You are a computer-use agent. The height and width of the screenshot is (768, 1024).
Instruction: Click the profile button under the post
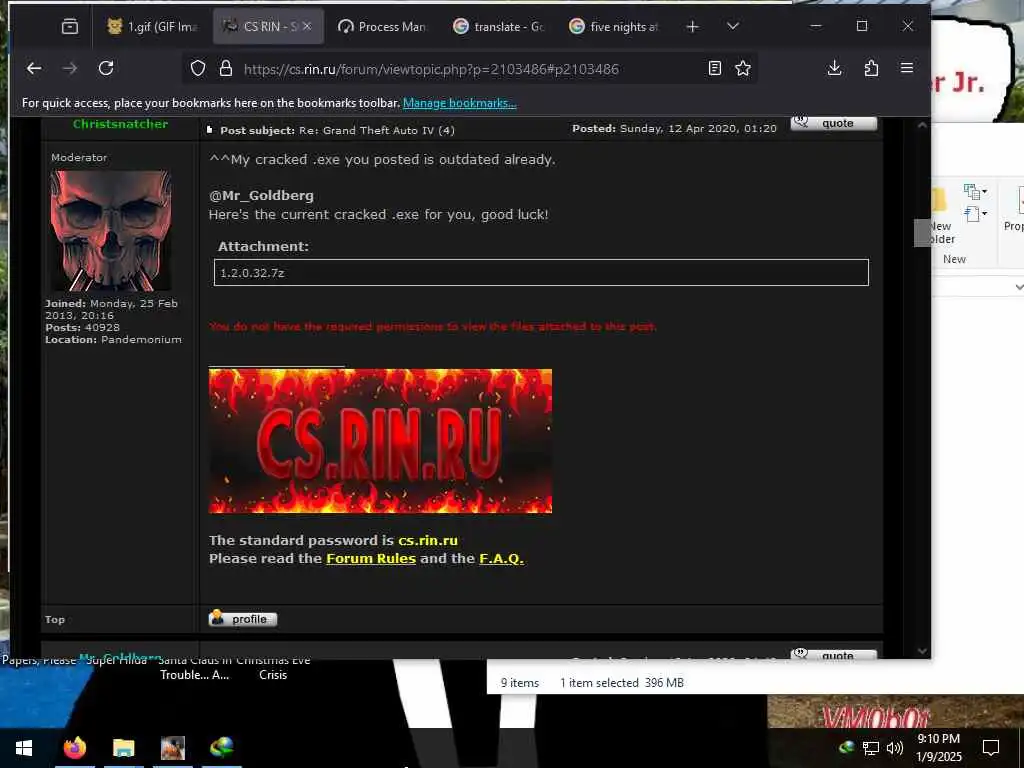pyautogui.click(x=243, y=618)
